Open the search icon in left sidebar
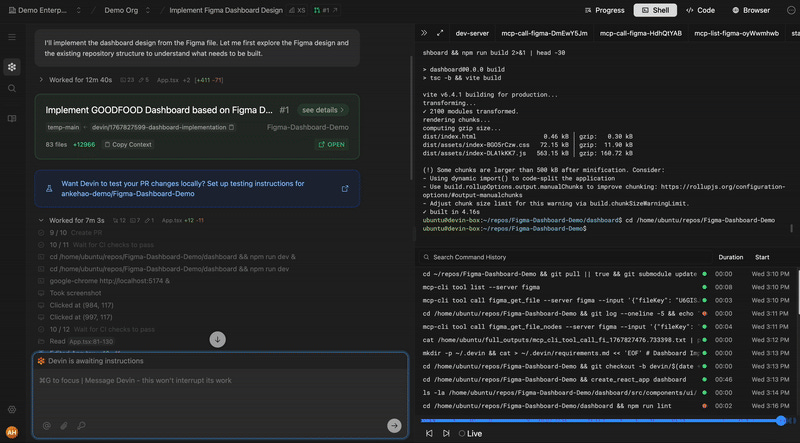This screenshot has width=800, height=443. (x=12, y=89)
